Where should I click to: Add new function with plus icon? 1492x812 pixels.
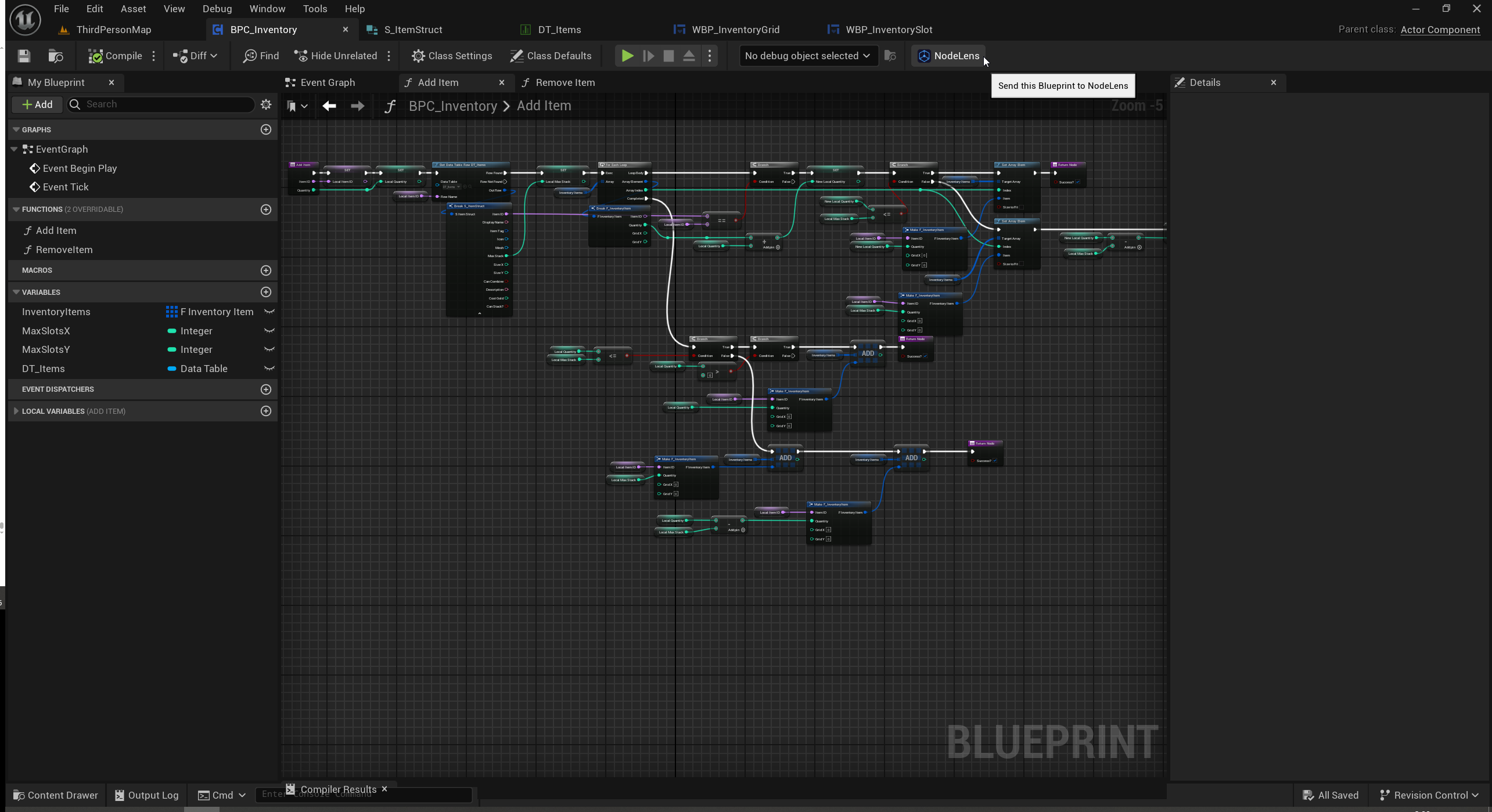click(266, 210)
